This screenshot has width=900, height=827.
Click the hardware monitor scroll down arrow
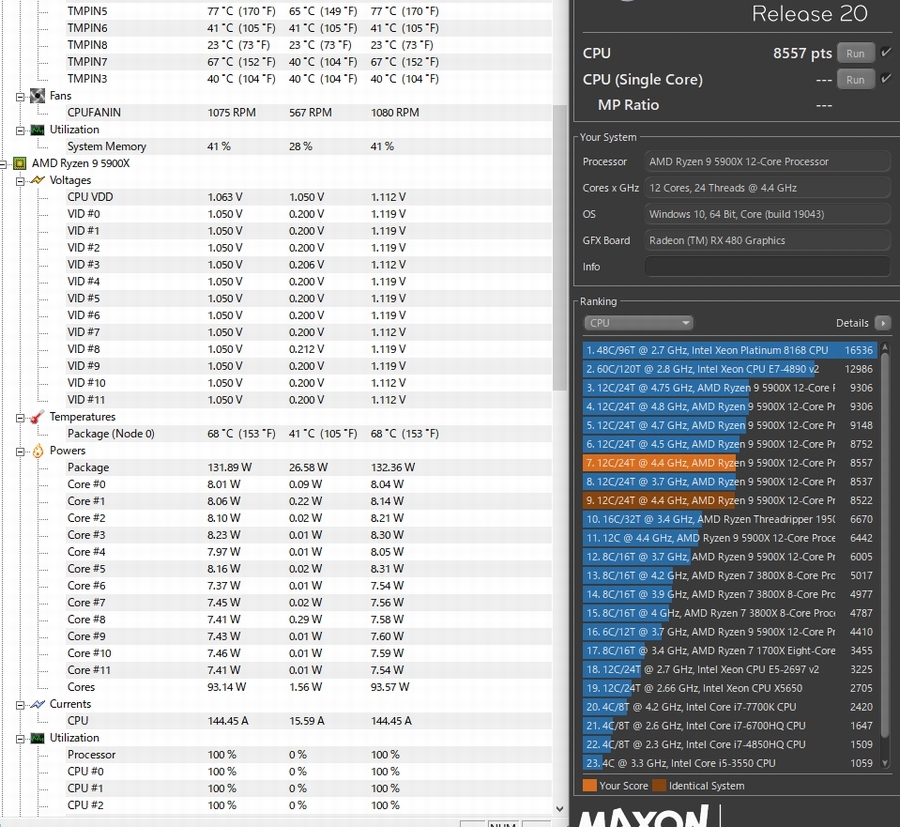tap(560, 809)
